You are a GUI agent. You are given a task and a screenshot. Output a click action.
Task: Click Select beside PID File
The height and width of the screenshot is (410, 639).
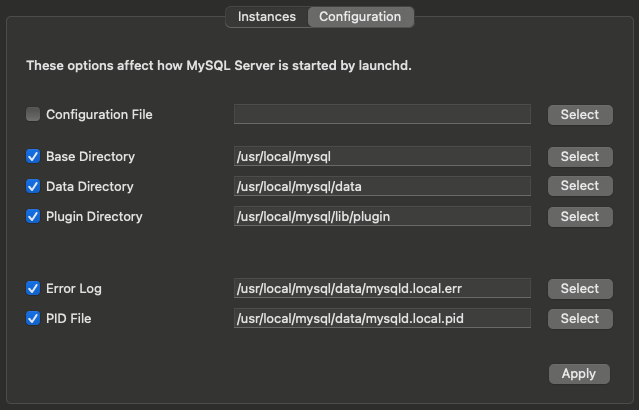point(580,319)
